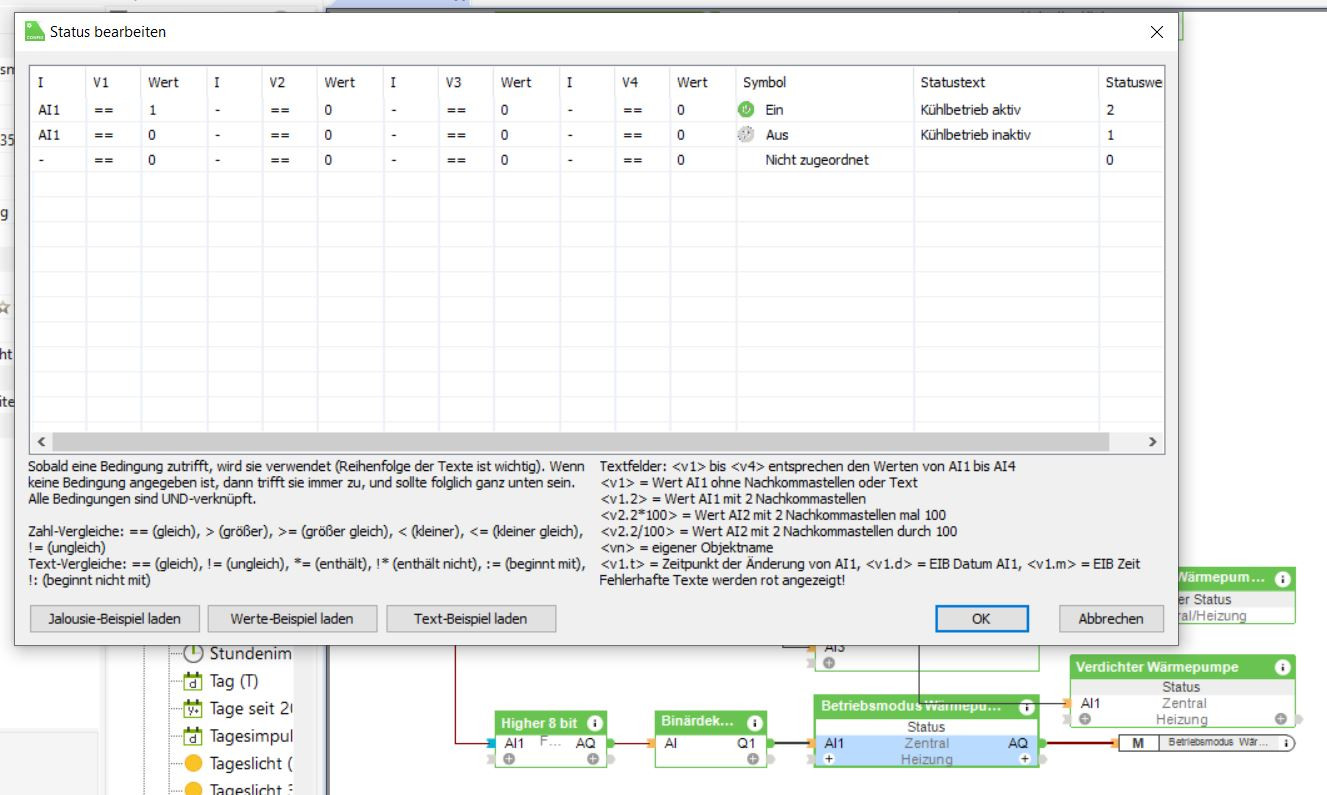Load the Jalousie-Beispiel example
1327x795 pixels.
(x=114, y=619)
